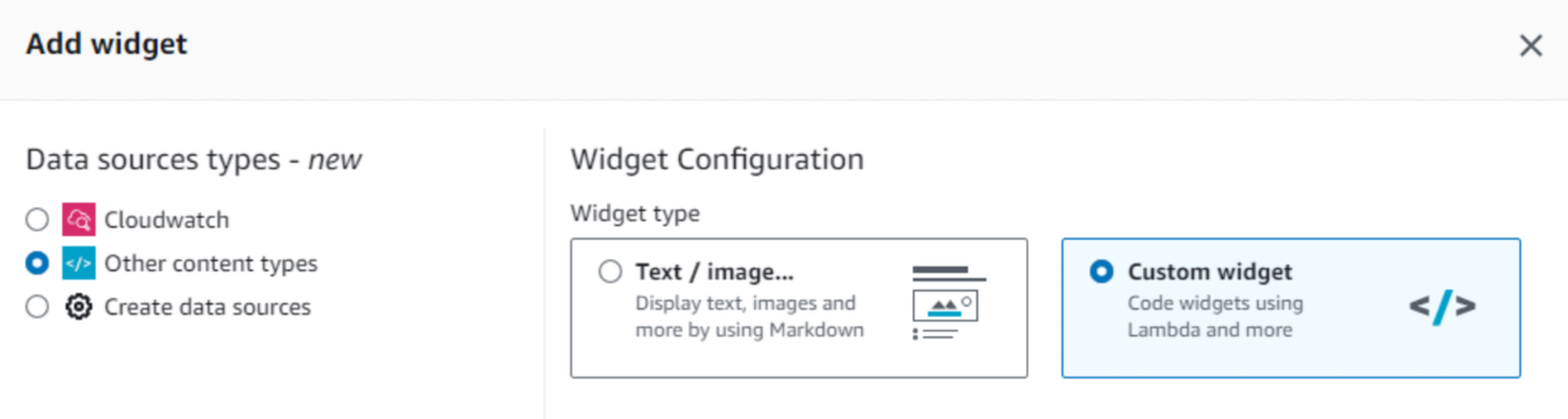Click the gear icon beside Create data sources

79,307
